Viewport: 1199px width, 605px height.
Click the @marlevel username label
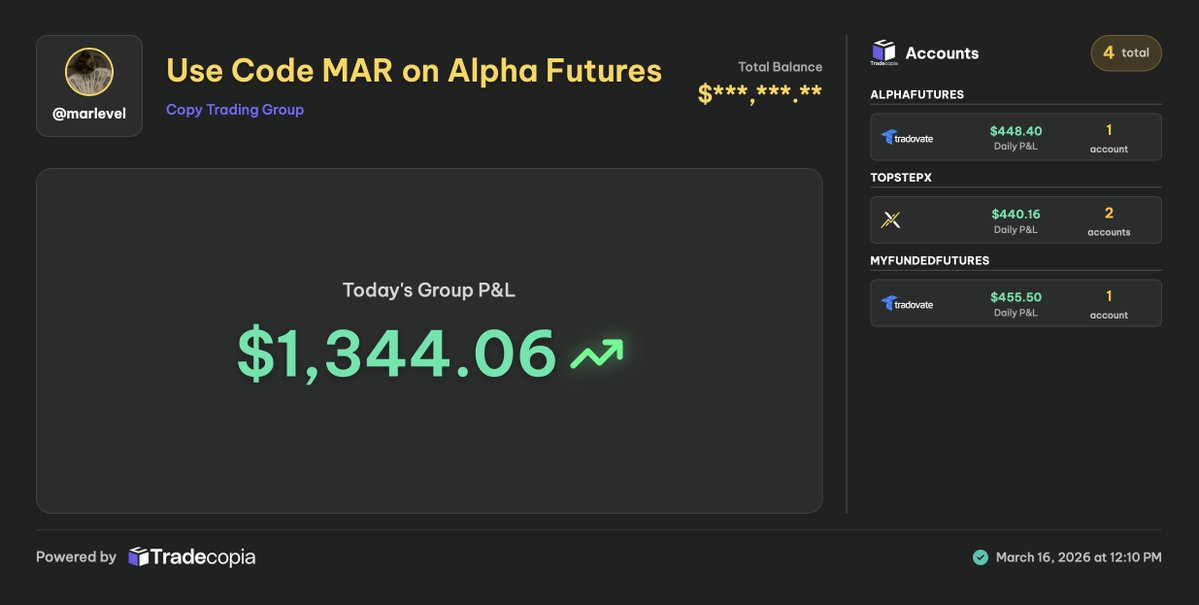tap(89, 114)
